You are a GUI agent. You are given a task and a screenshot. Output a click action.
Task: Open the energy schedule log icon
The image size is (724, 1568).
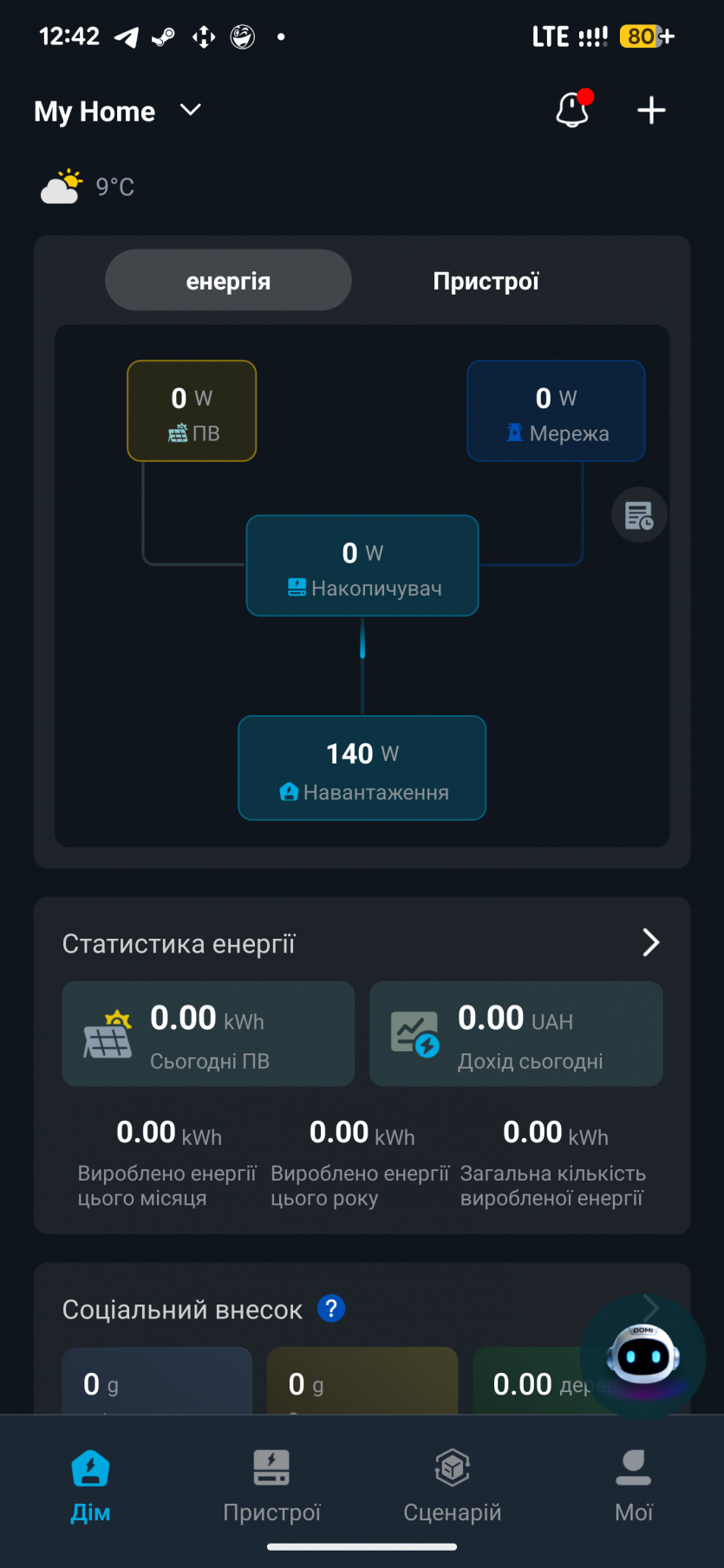point(639,516)
